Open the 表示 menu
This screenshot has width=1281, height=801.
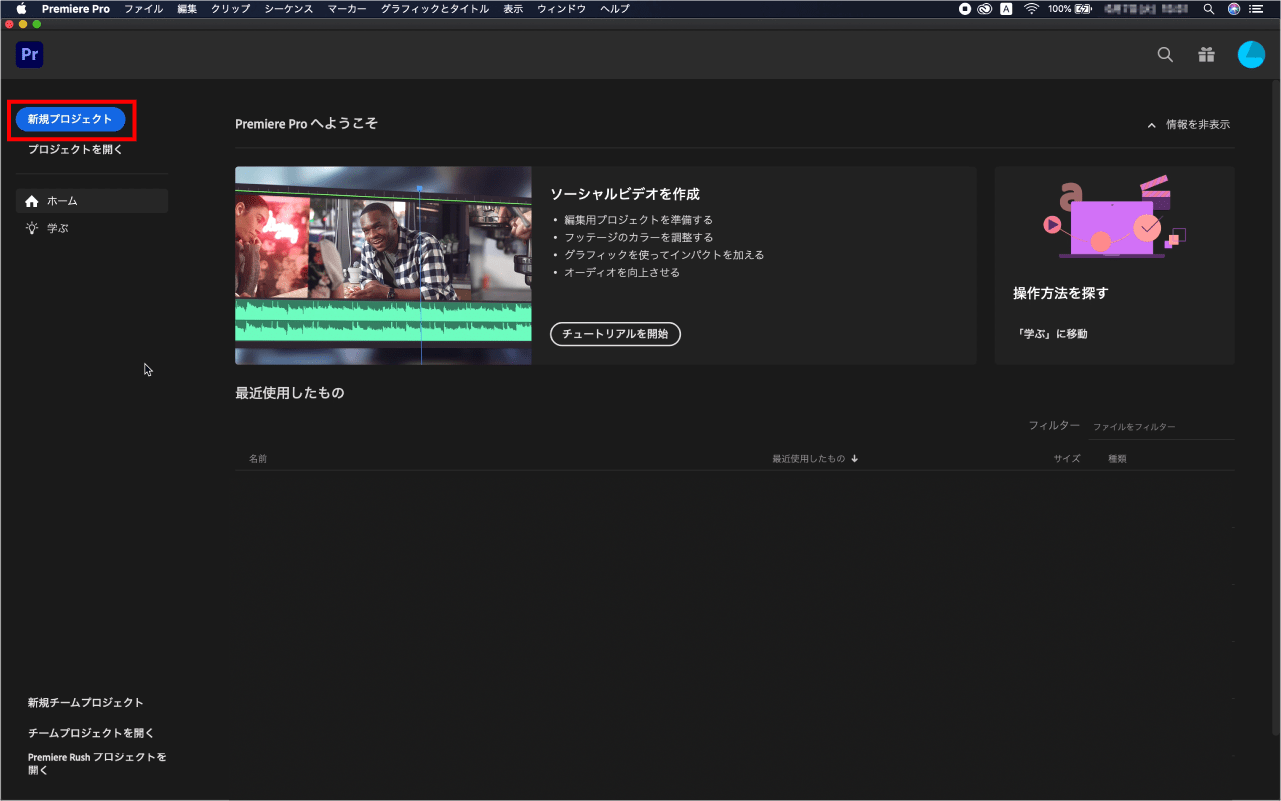pyautogui.click(x=513, y=9)
